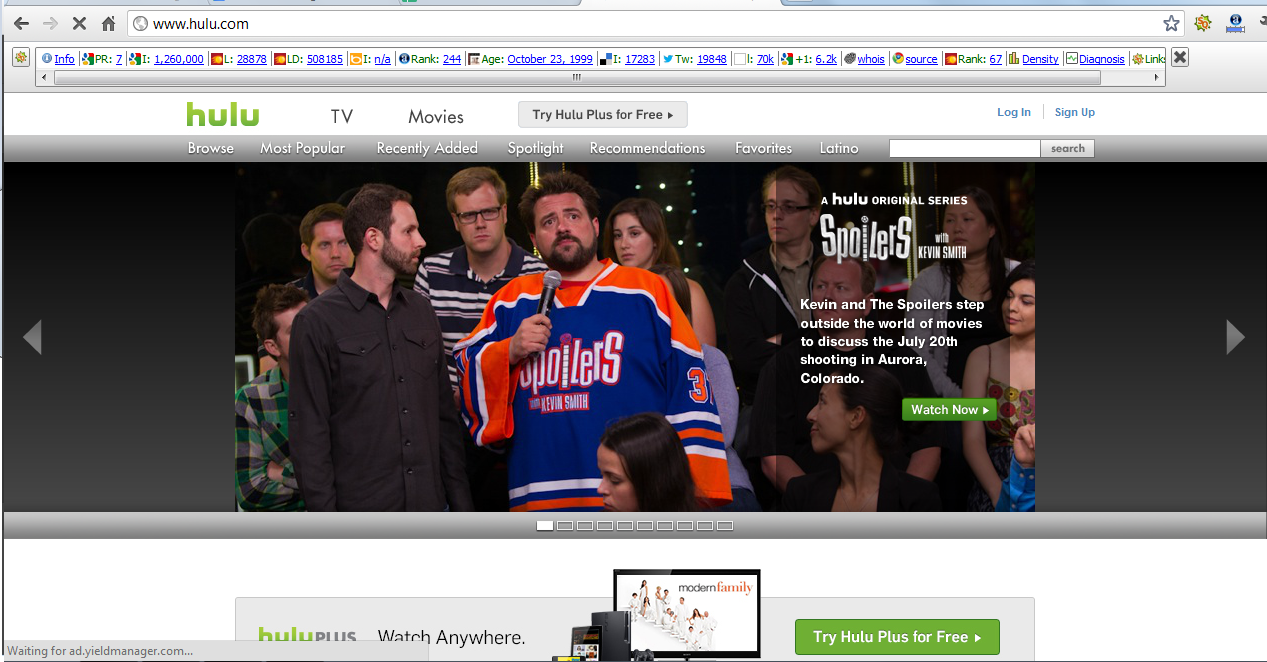The image size is (1267, 662).
Task: Click the Spoilers with Kevin Smith title logo
Action: (893, 238)
